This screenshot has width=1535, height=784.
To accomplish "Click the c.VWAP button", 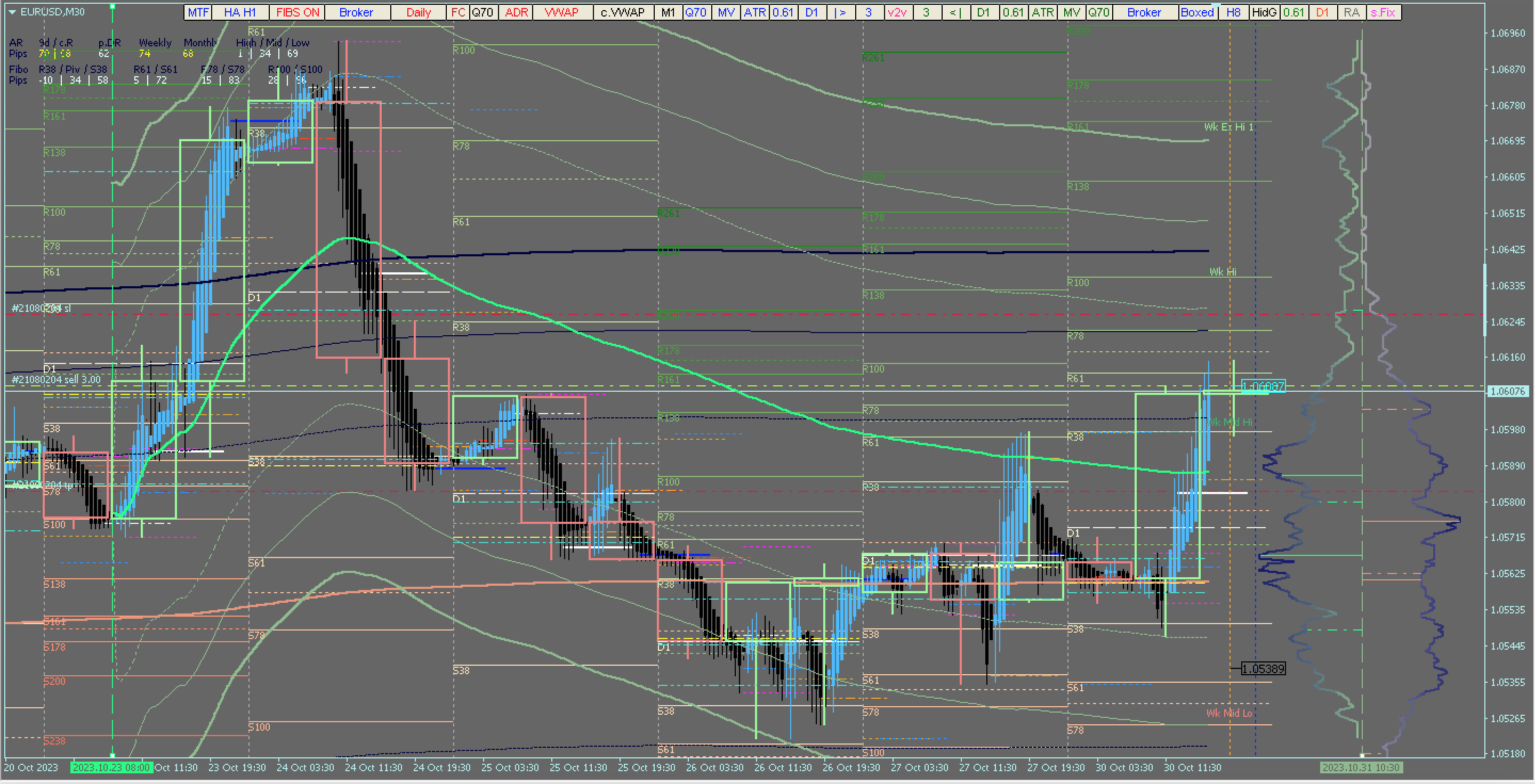I will click(x=622, y=12).
